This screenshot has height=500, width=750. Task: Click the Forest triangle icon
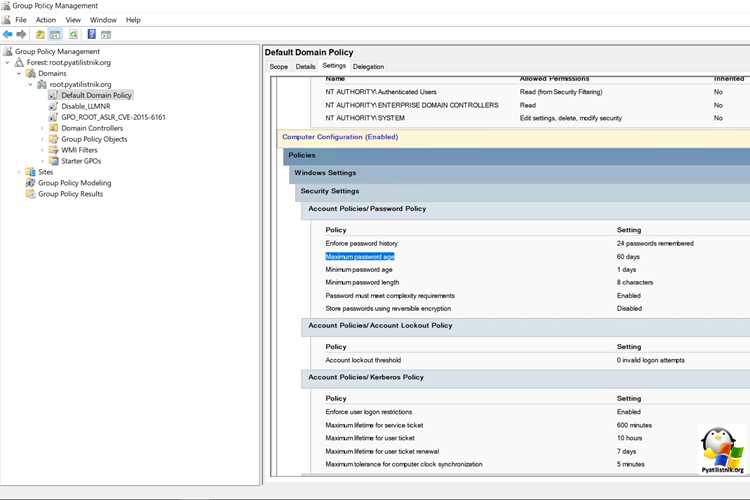pos(19,62)
